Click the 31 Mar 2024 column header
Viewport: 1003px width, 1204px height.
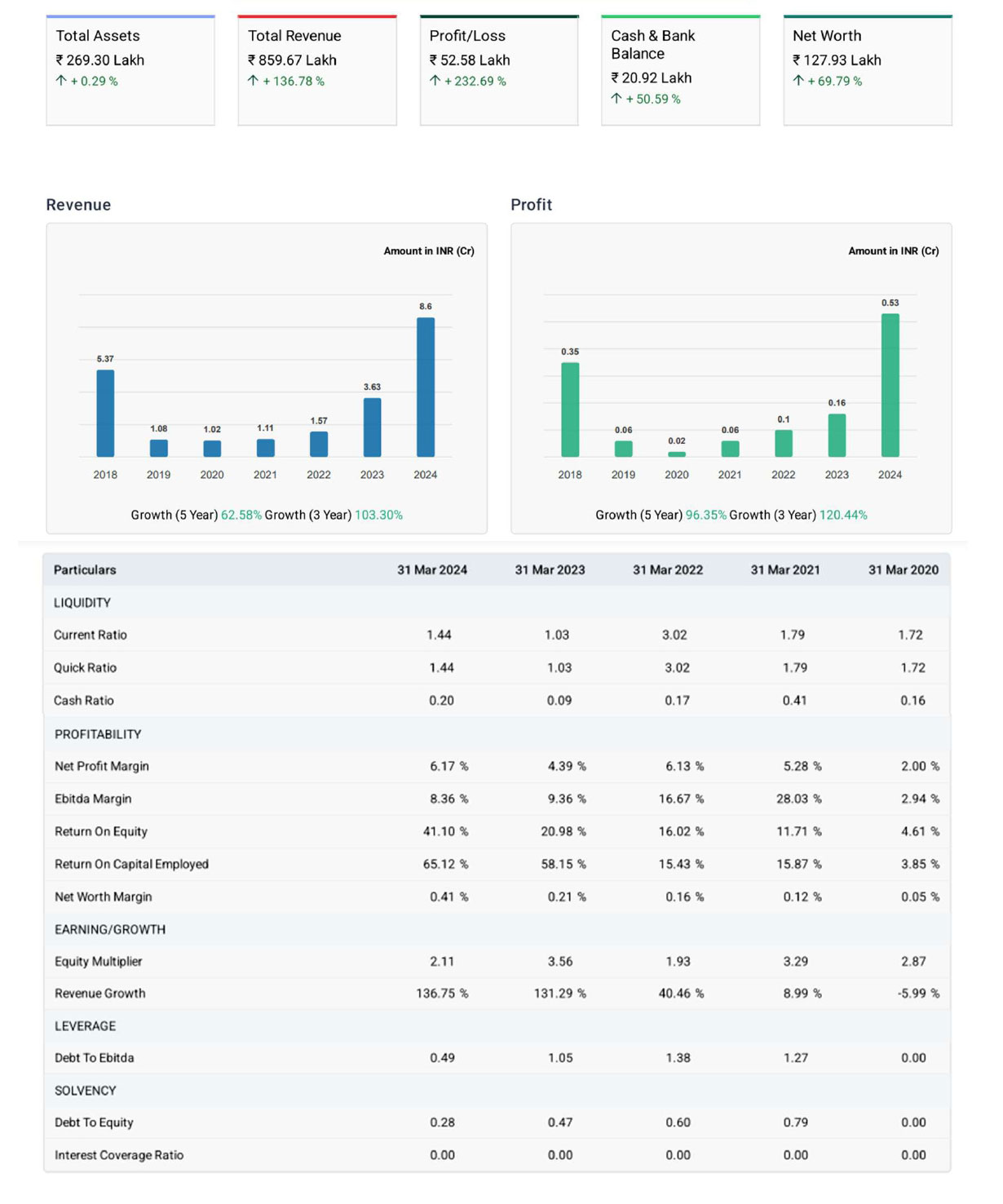click(432, 570)
